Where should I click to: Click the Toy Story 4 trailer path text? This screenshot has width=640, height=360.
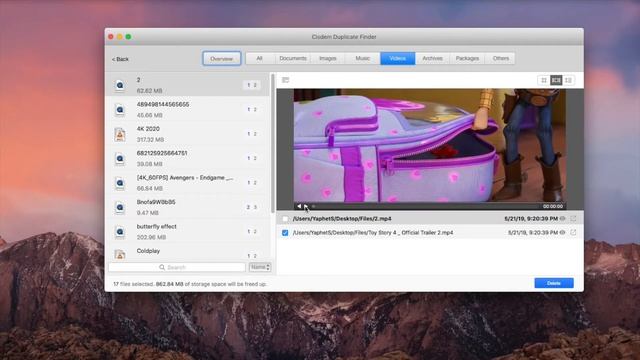373,233
